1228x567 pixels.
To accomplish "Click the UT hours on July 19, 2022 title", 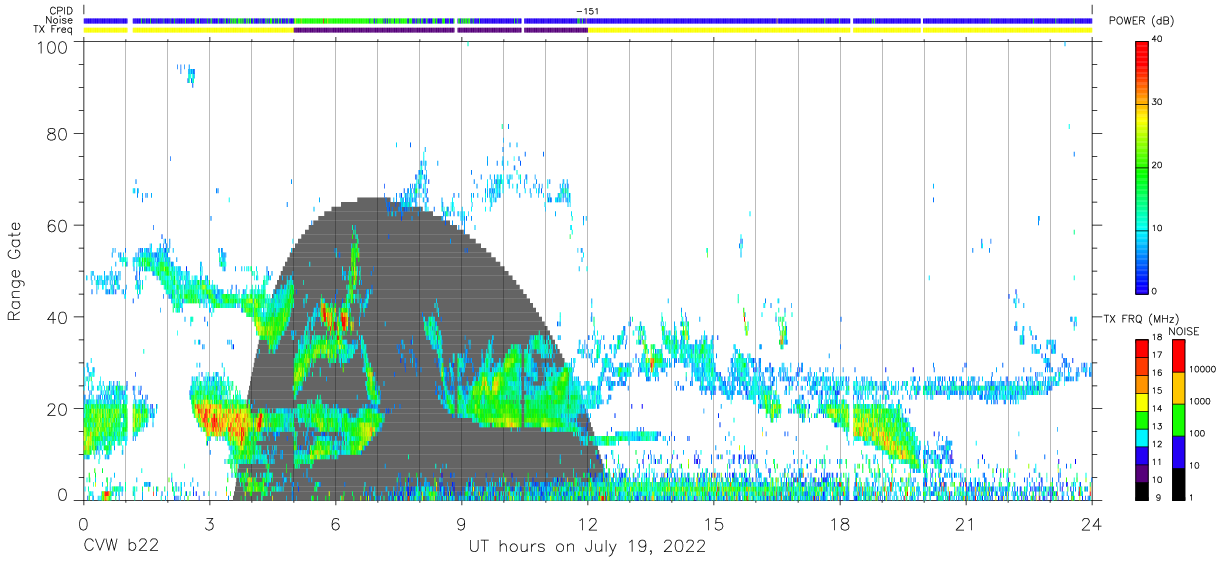I will pyautogui.click(x=588, y=548).
